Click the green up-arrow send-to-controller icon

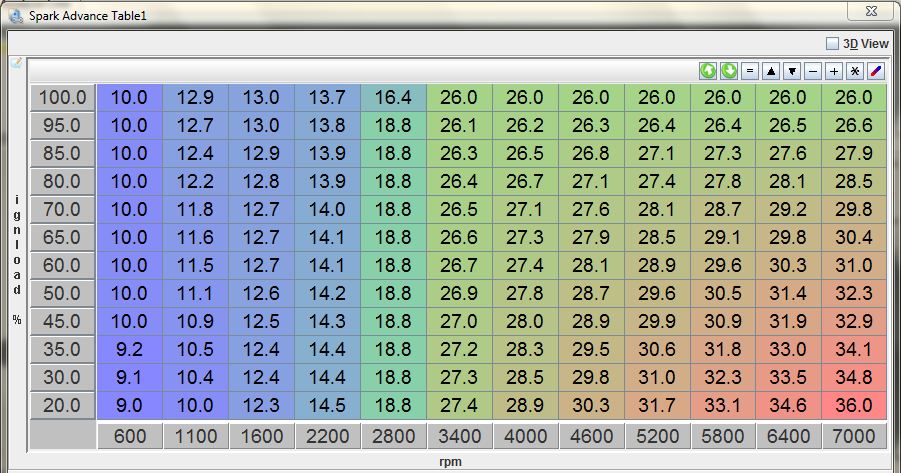(x=708, y=71)
